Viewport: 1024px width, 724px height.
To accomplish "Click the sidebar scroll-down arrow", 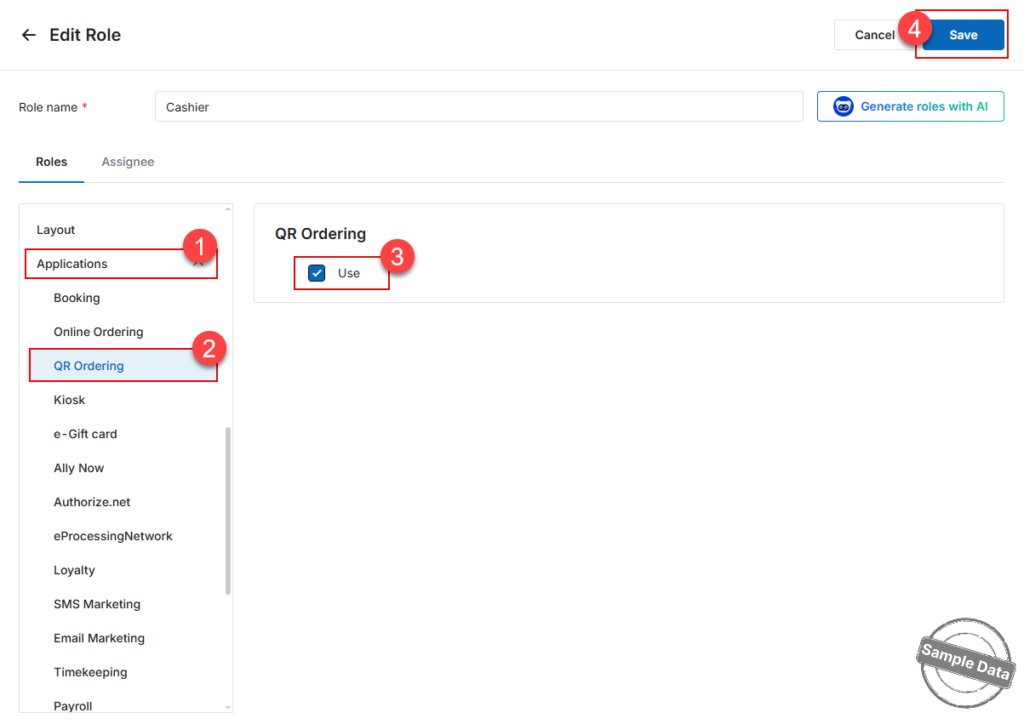I will tap(228, 707).
